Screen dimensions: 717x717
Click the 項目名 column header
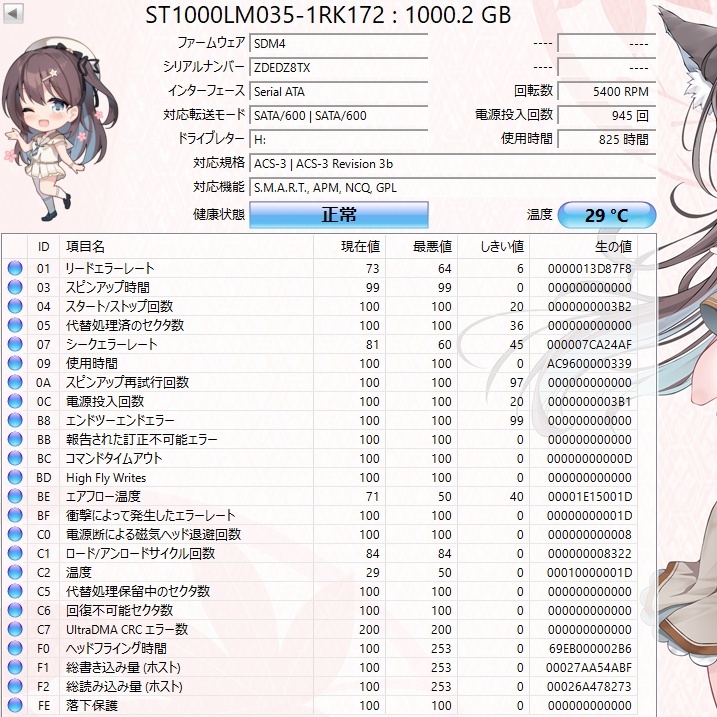coord(187,247)
